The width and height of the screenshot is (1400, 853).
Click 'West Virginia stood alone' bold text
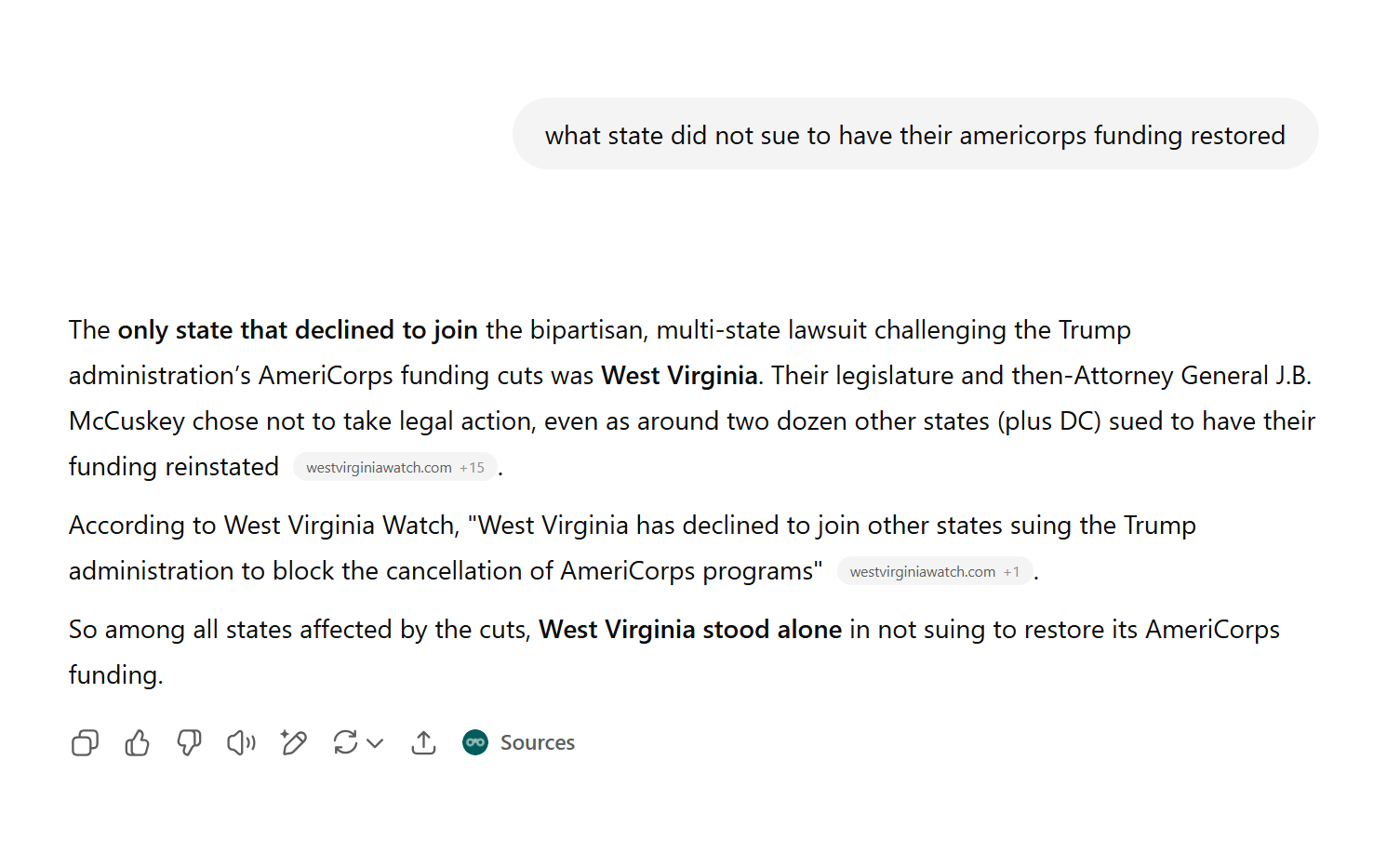689,630
